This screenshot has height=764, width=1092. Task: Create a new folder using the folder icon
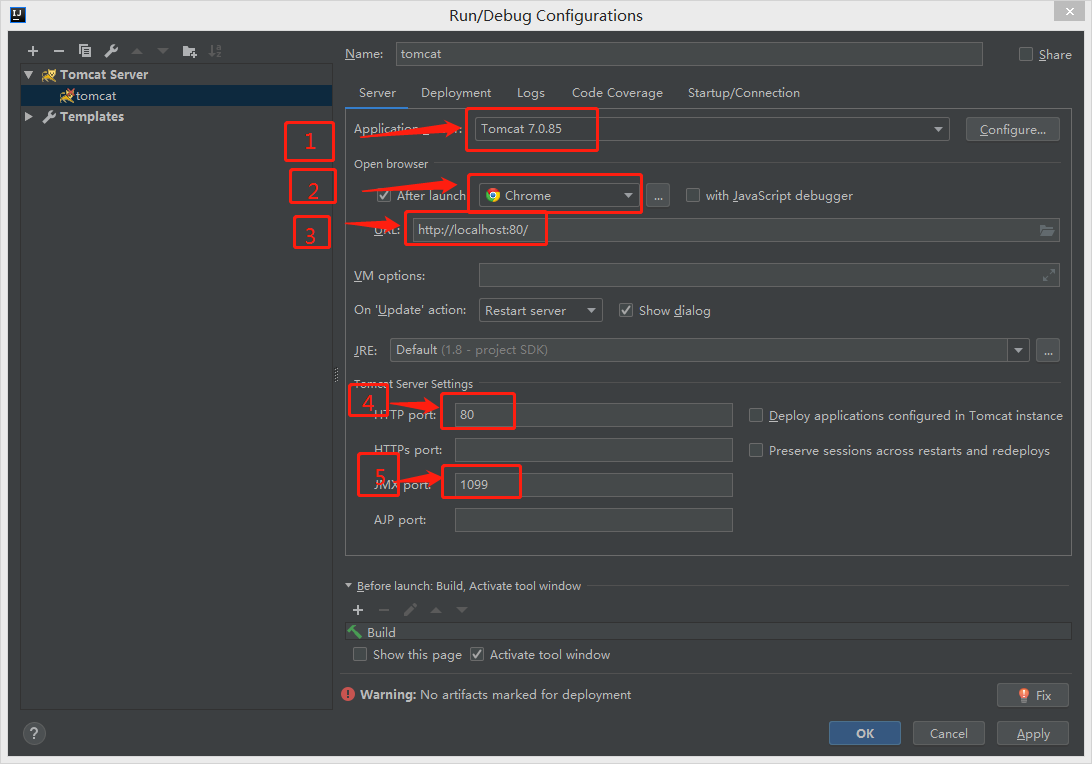(189, 51)
